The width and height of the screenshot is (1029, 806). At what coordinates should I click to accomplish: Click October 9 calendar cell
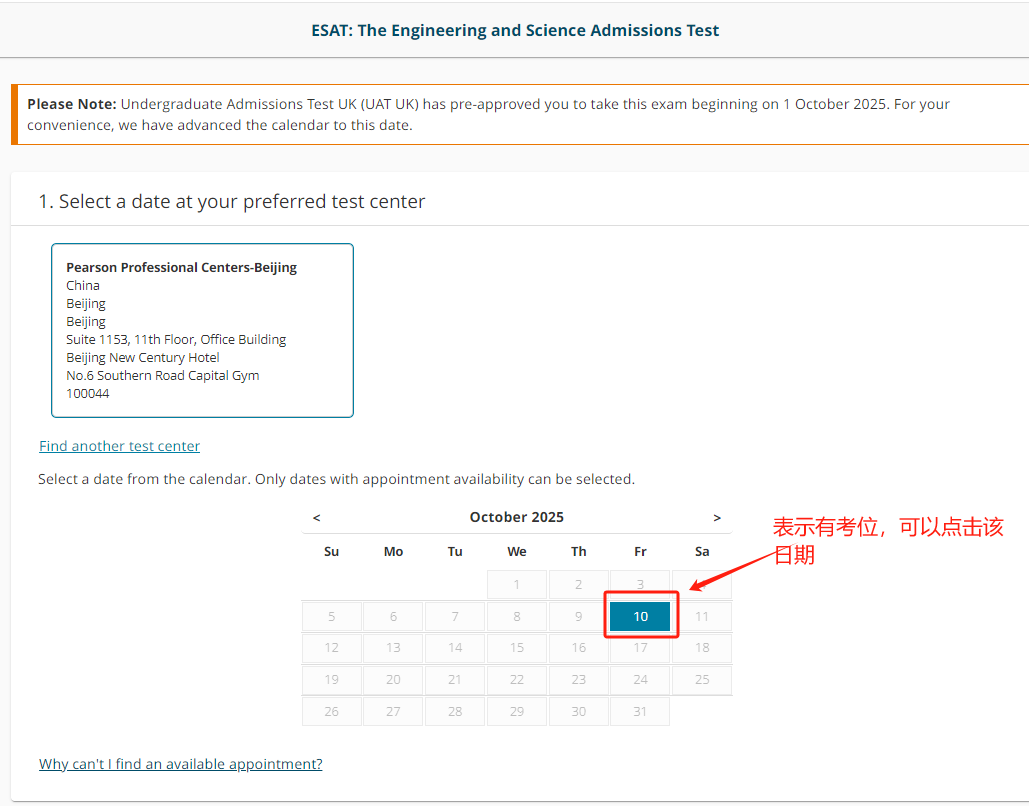click(x=578, y=616)
